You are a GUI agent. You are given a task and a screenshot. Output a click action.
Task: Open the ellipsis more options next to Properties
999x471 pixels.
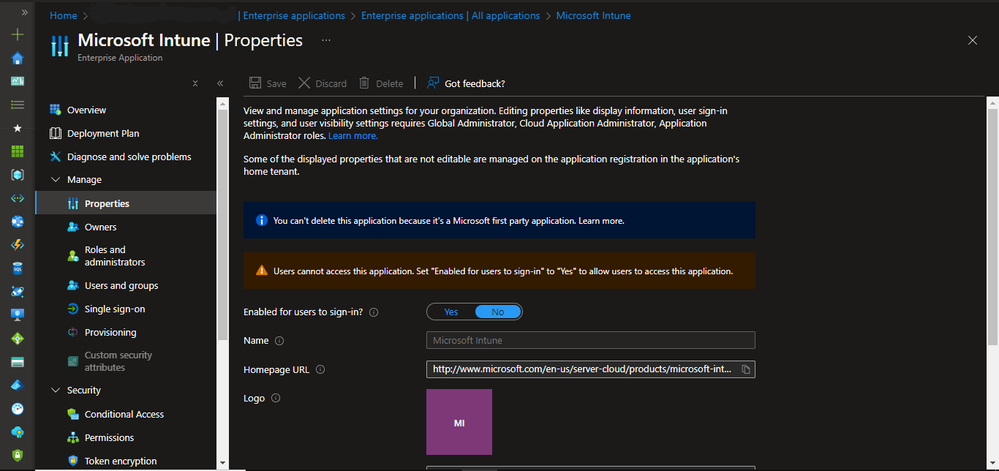326,40
